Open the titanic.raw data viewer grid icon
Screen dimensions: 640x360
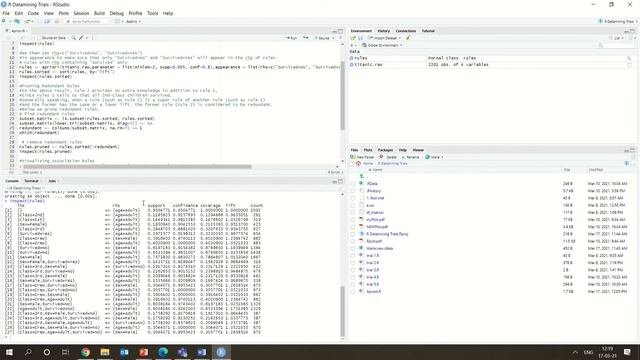coord(629,65)
